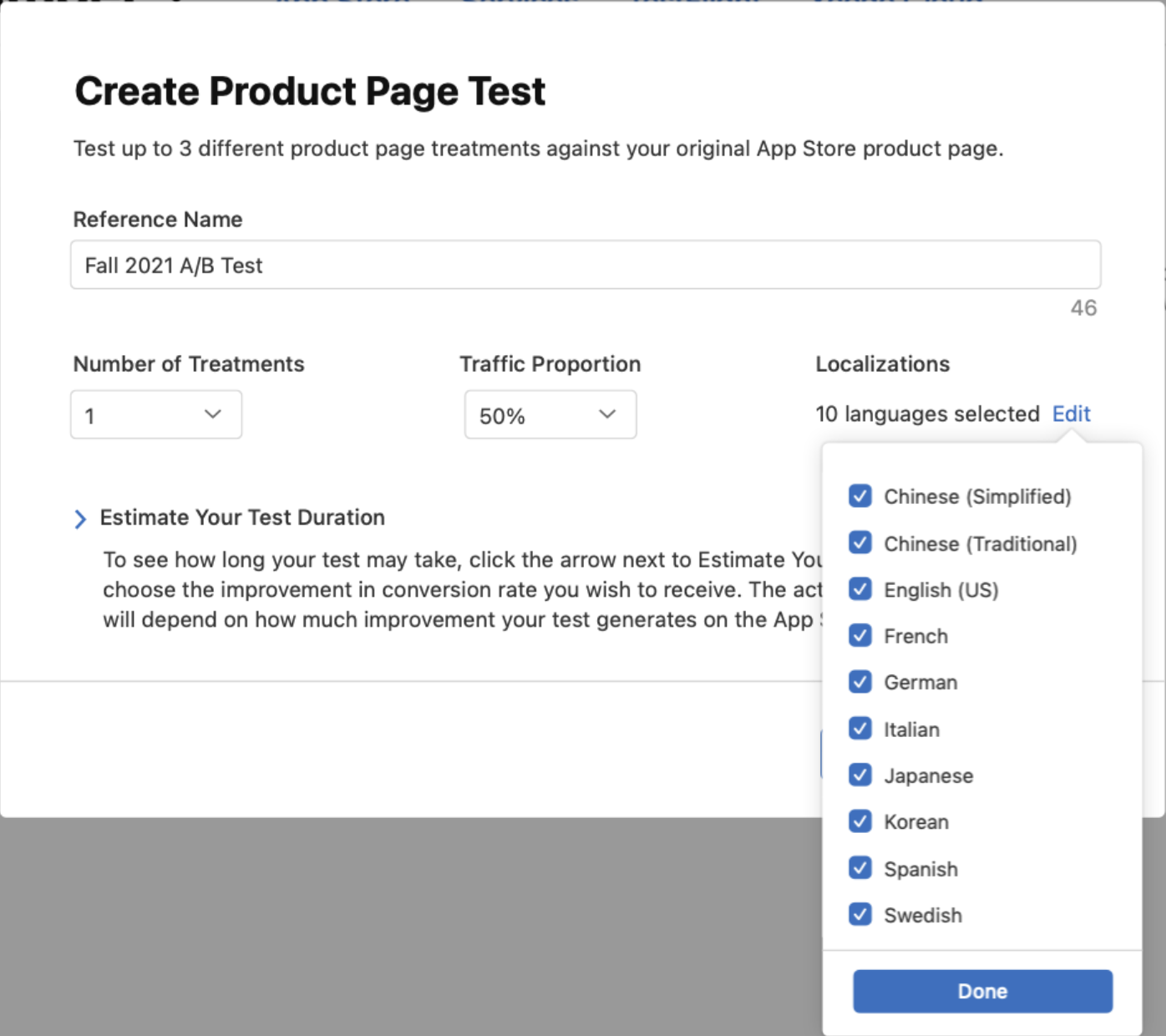Disable the Japanese localization
The width and height of the screenshot is (1166, 1036).
tap(860, 774)
